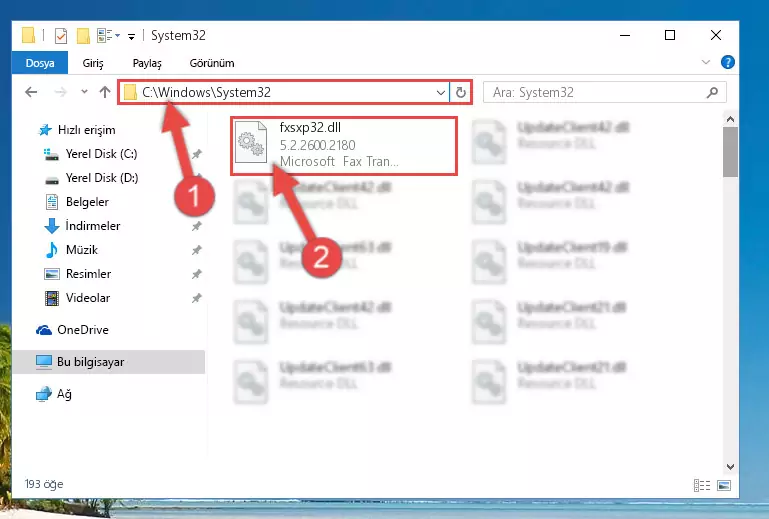
Task: Open the Customize Quick Access Toolbar arrow
Action: (x=131, y=36)
